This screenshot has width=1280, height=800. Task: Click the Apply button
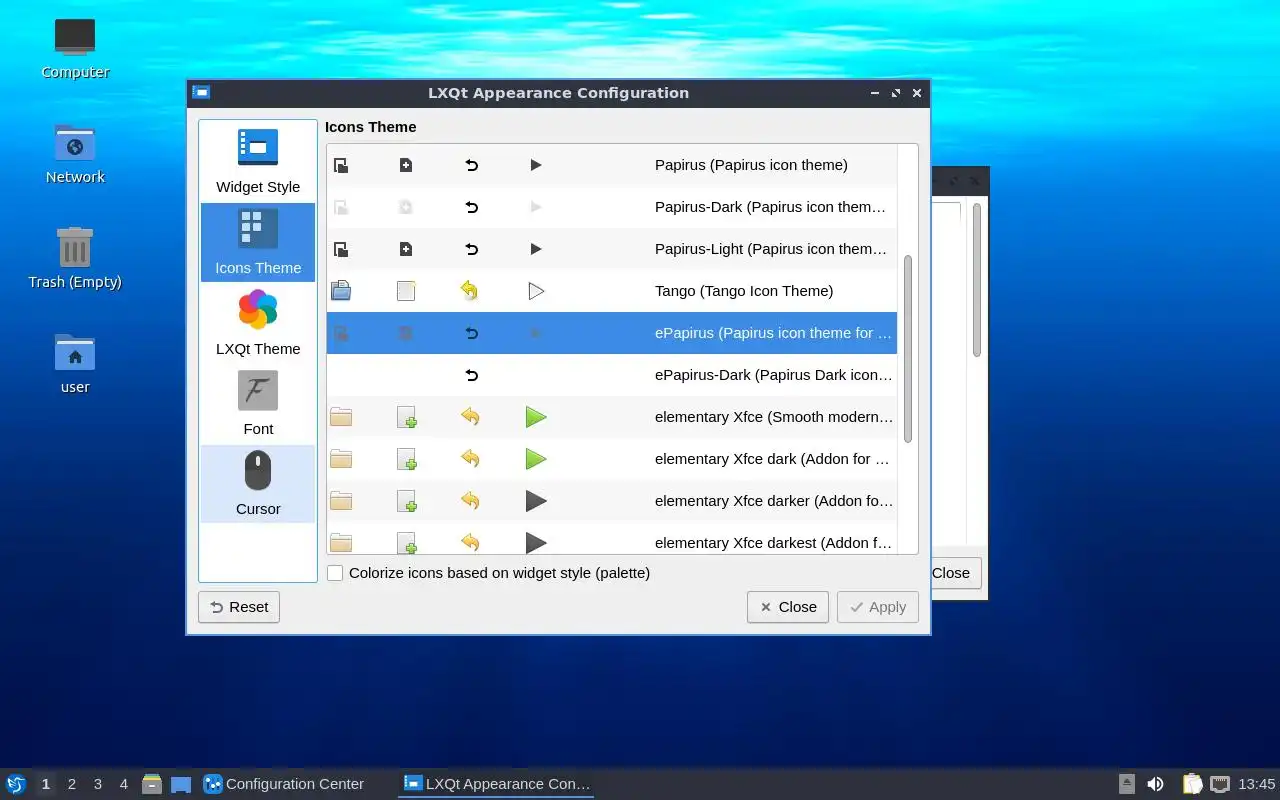point(878,607)
